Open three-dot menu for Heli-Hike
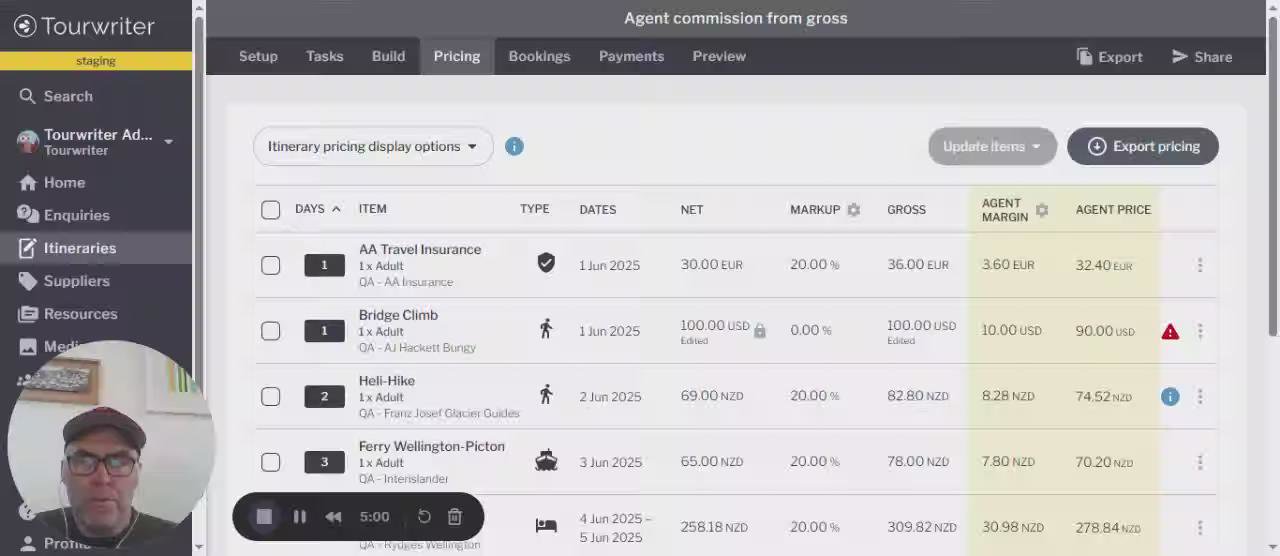The height and width of the screenshot is (556, 1280). pyautogui.click(x=1200, y=397)
